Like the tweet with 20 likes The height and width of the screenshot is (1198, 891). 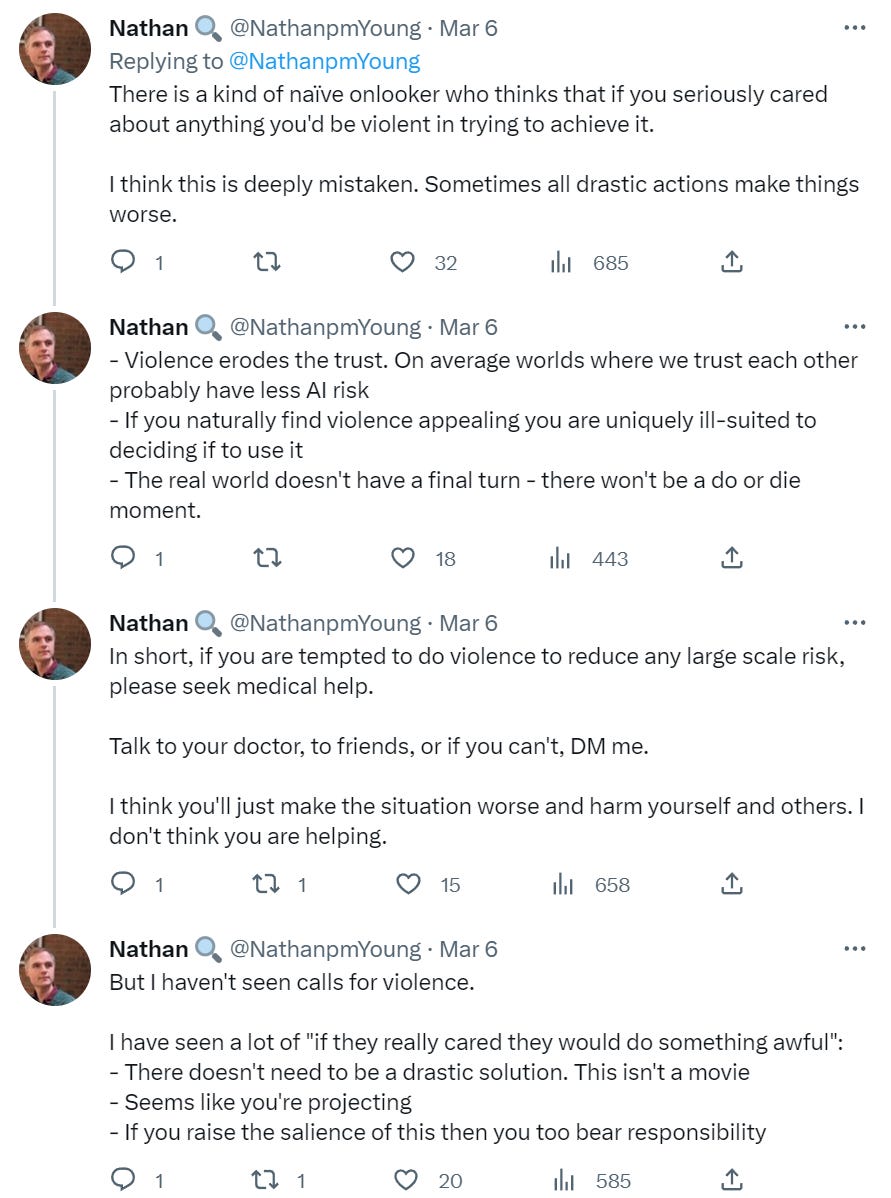click(x=406, y=1180)
